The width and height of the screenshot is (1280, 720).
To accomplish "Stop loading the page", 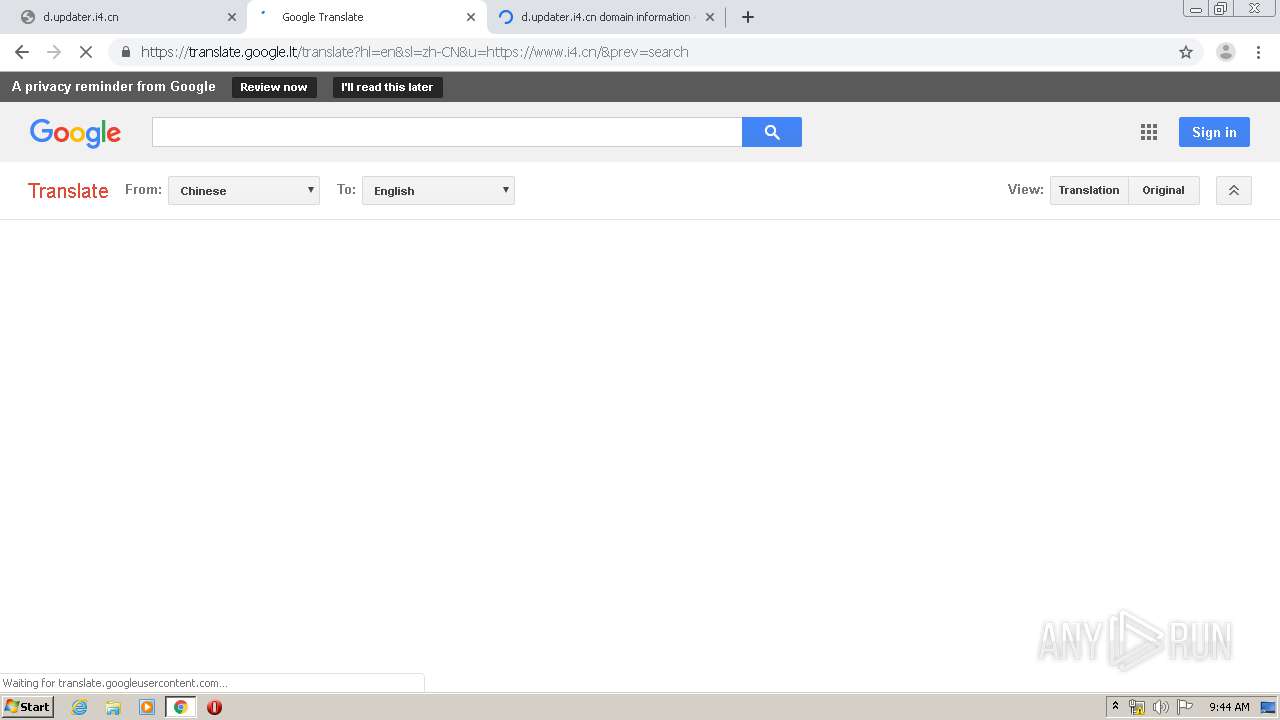I will [86, 52].
